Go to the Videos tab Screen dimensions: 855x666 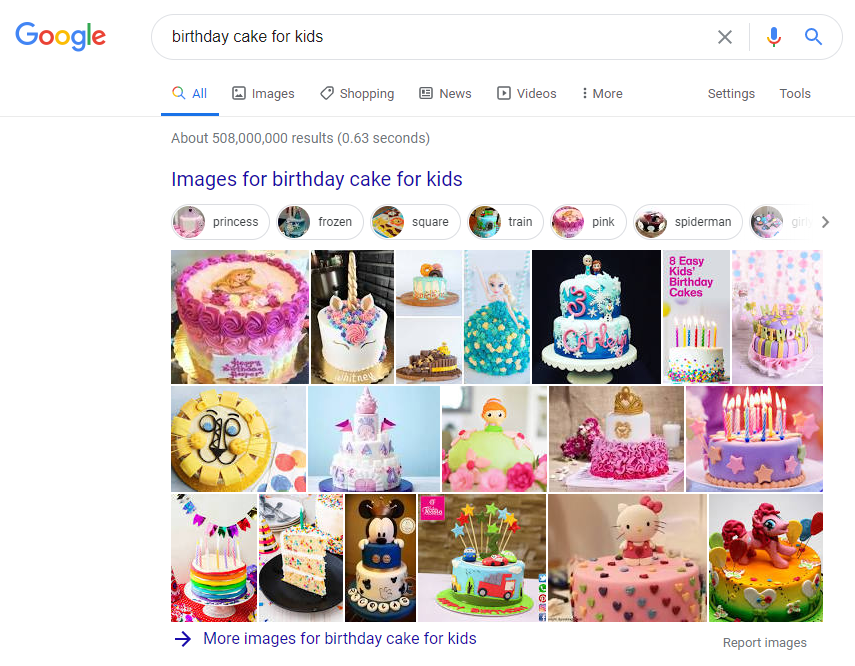(x=527, y=93)
